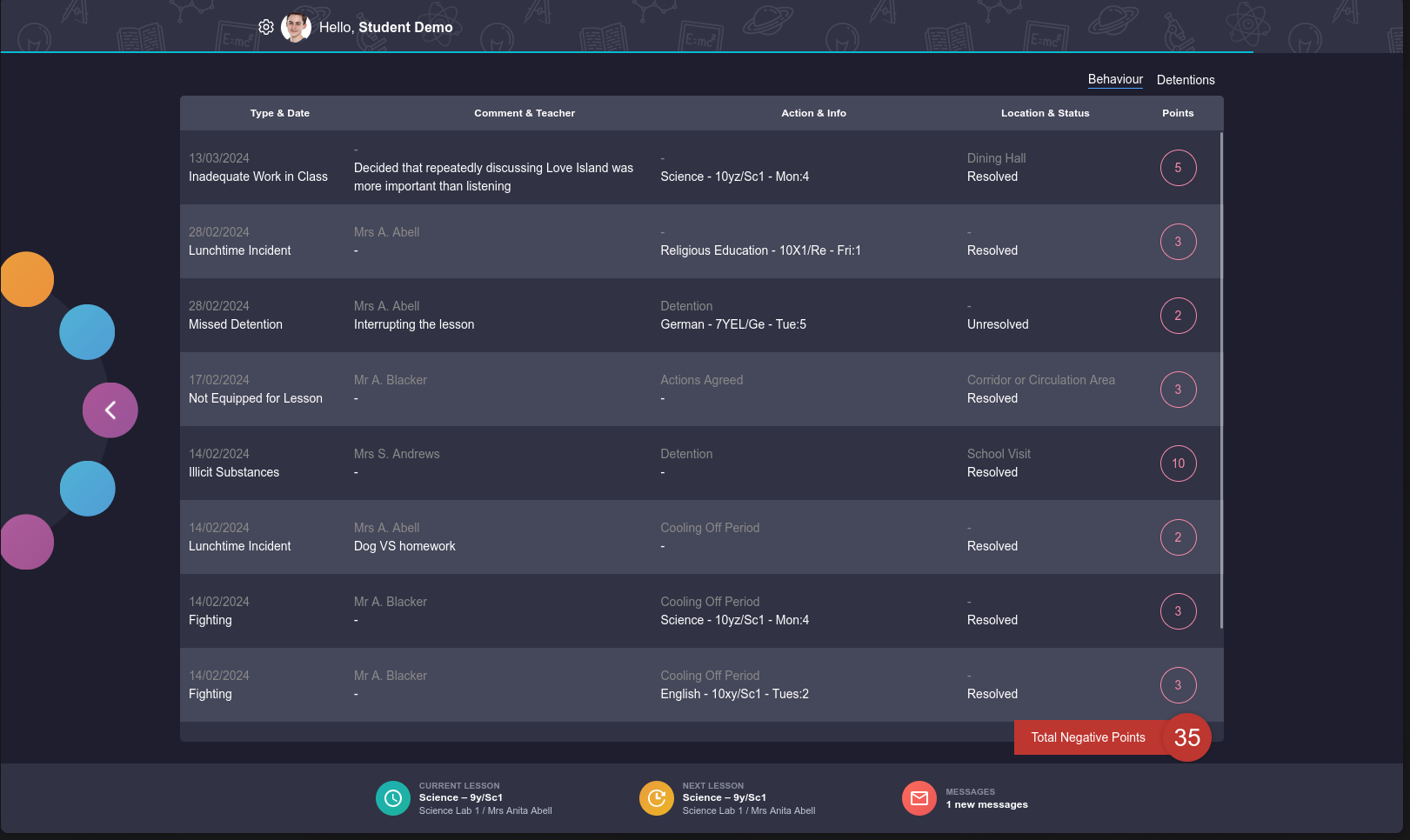Switch to the Detentions tab
This screenshot has width=1410, height=840.
point(1186,80)
